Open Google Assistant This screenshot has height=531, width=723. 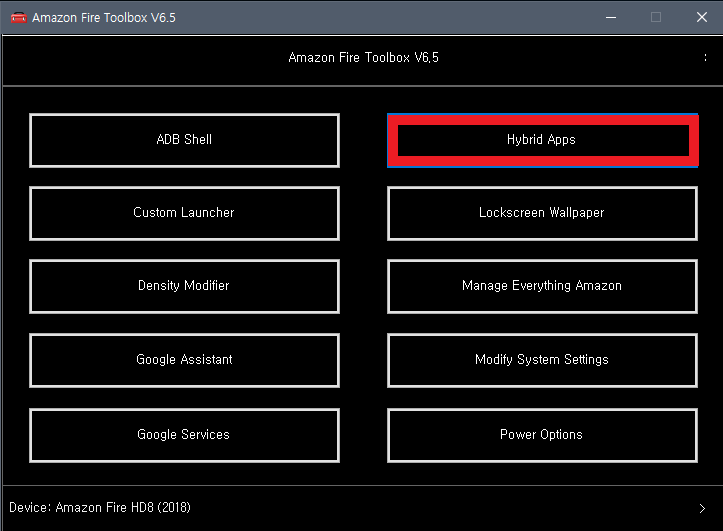tap(184, 360)
